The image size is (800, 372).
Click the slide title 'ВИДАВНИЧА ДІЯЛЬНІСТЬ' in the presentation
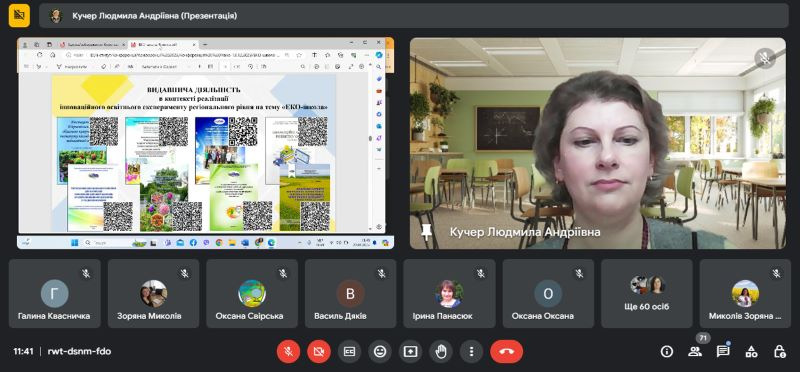click(x=193, y=90)
